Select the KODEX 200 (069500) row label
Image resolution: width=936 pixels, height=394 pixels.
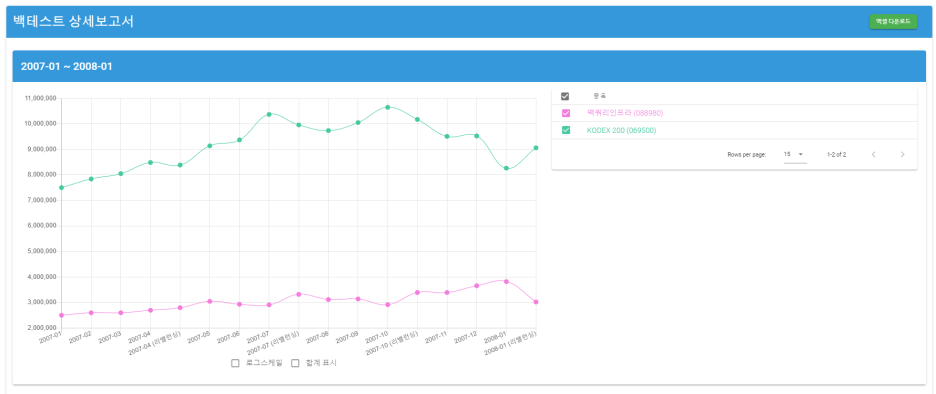click(x=621, y=130)
